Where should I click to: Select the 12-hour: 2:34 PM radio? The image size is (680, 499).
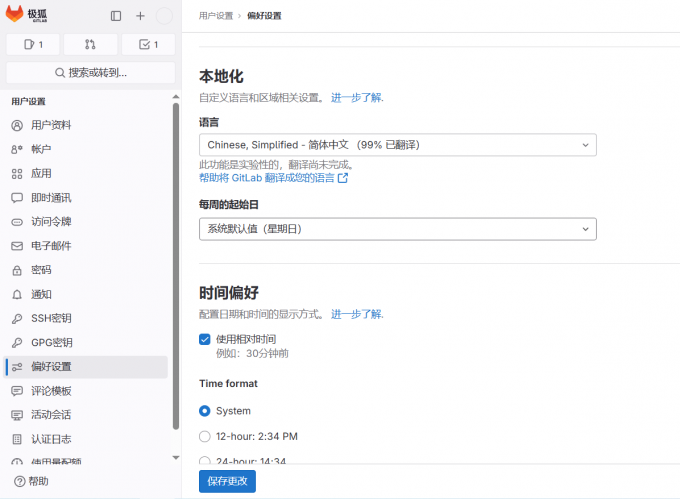click(x=205, y=436)
